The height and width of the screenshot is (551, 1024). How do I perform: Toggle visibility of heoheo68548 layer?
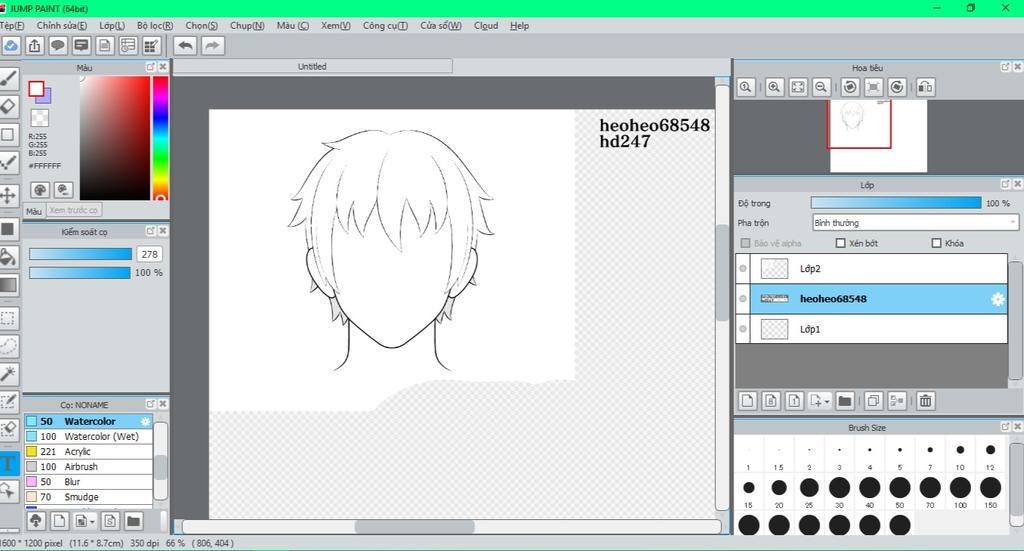coord(743,299)
